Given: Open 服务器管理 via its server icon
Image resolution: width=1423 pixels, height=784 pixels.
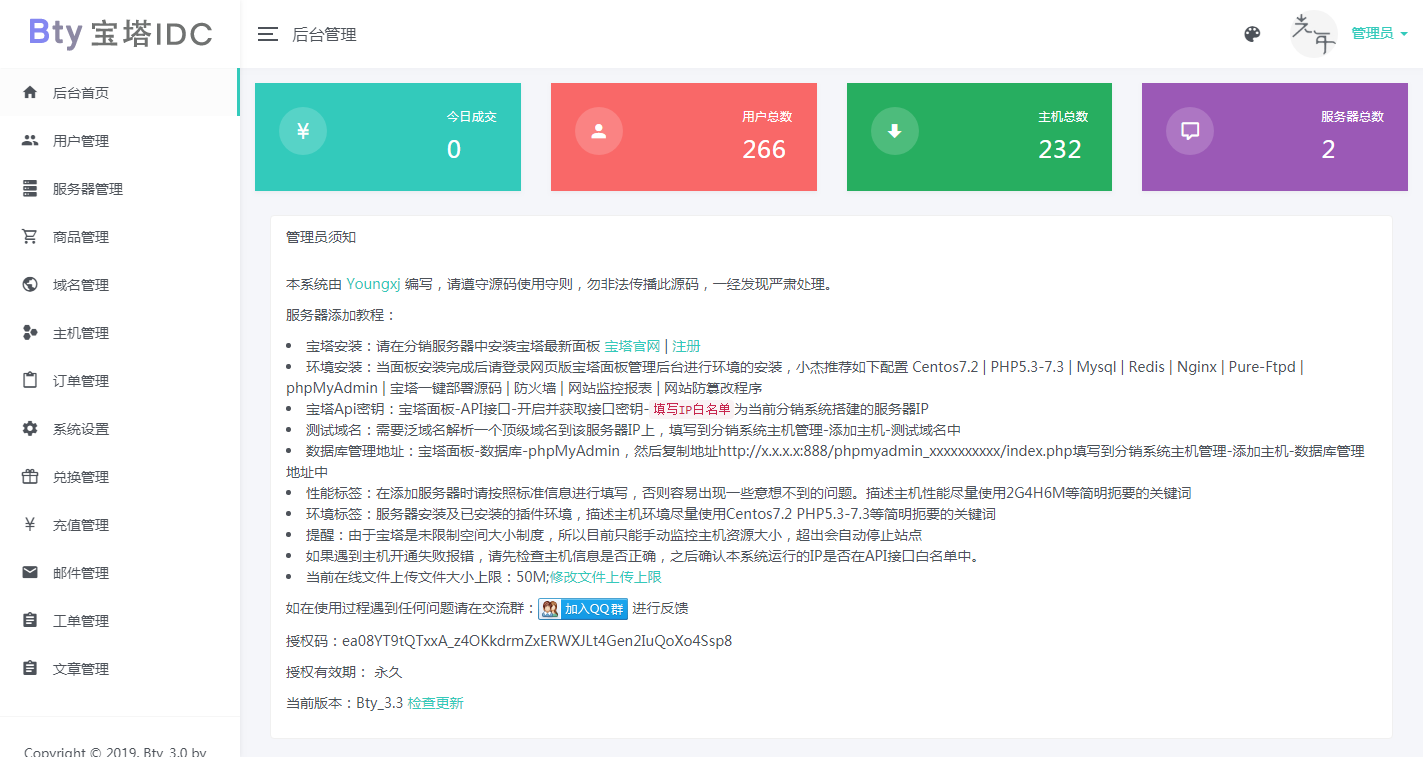Looking at the screenshot, I should point(30,188).
